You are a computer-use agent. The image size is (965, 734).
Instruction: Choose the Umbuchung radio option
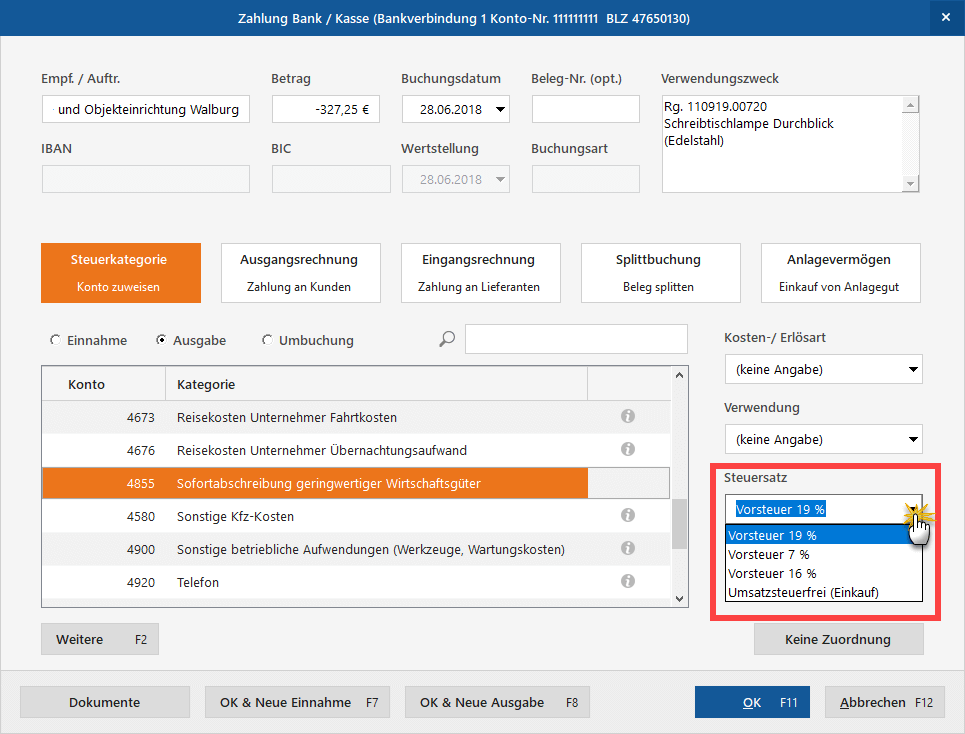(x=267, y=340)
